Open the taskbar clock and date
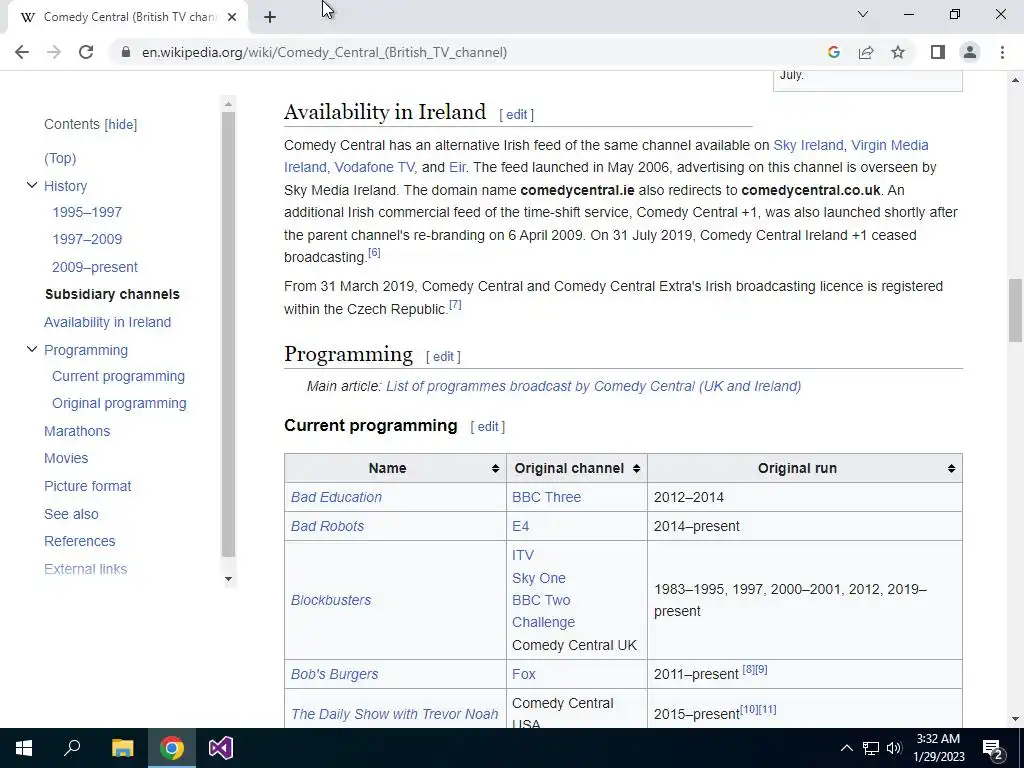The image size is (1024, 768). click(938, 748)
